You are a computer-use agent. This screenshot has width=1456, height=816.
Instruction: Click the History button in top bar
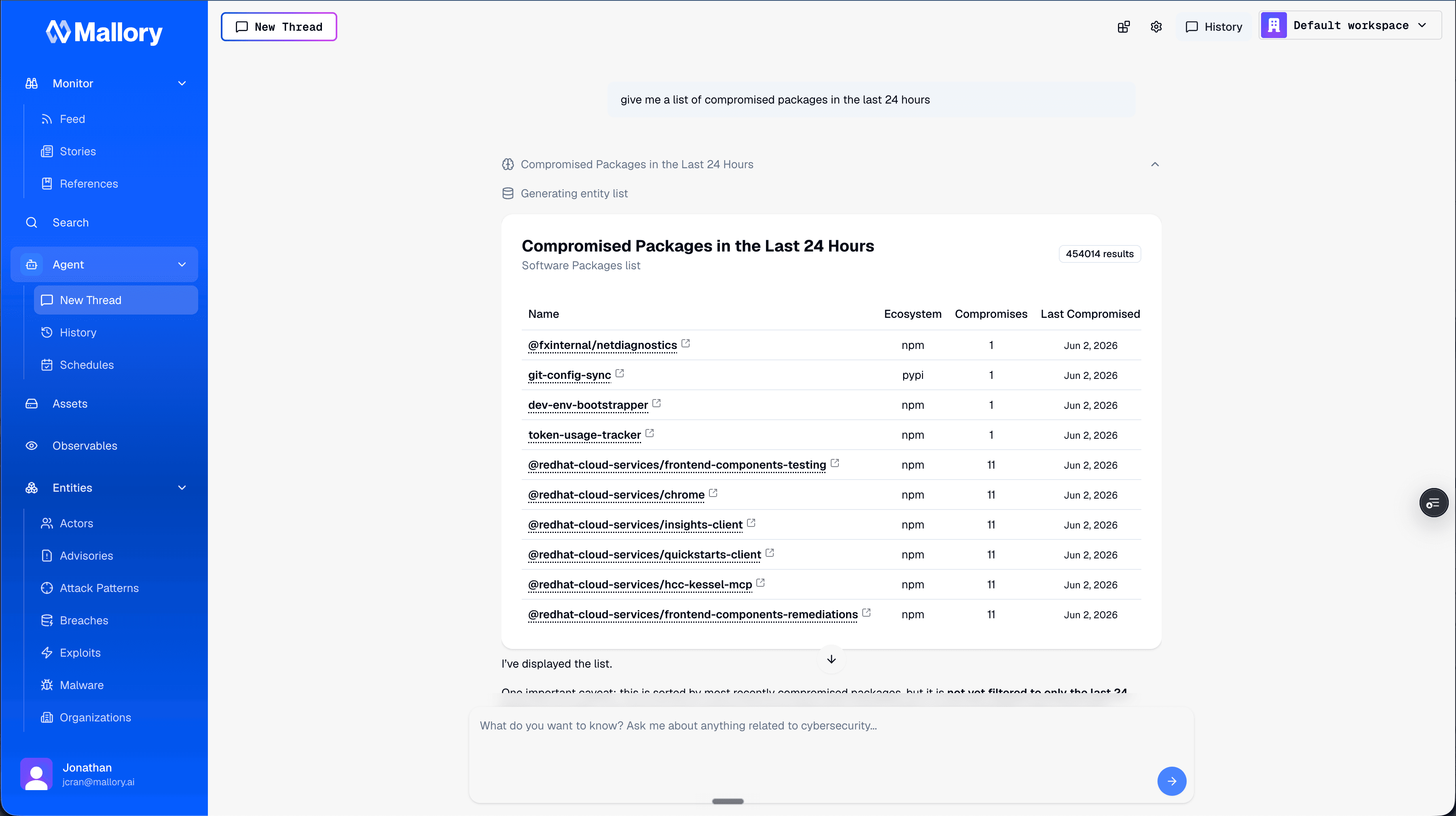[x=1213, y=27]
